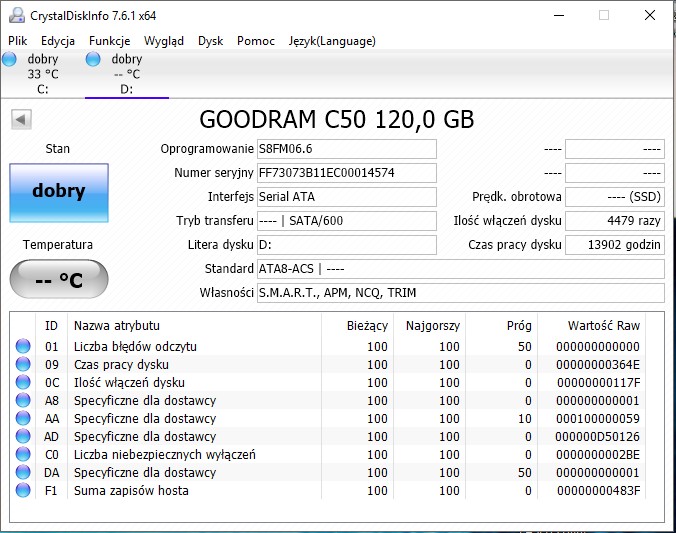The height and width of the screenshot is (533, 676).
Task: Open the Edycja menu
Action: pos(58,41)
